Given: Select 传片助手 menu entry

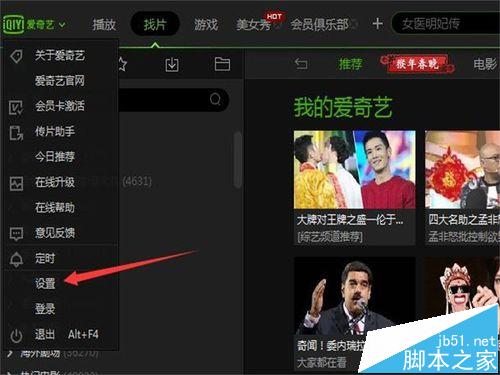Looking at the screenshot, I should pos(55,131).
